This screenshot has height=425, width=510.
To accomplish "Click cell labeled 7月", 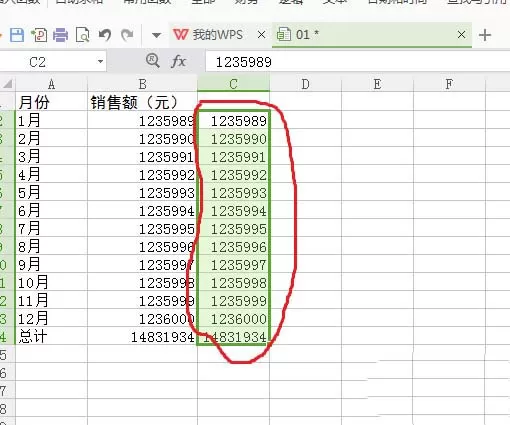I will (51, 228).
